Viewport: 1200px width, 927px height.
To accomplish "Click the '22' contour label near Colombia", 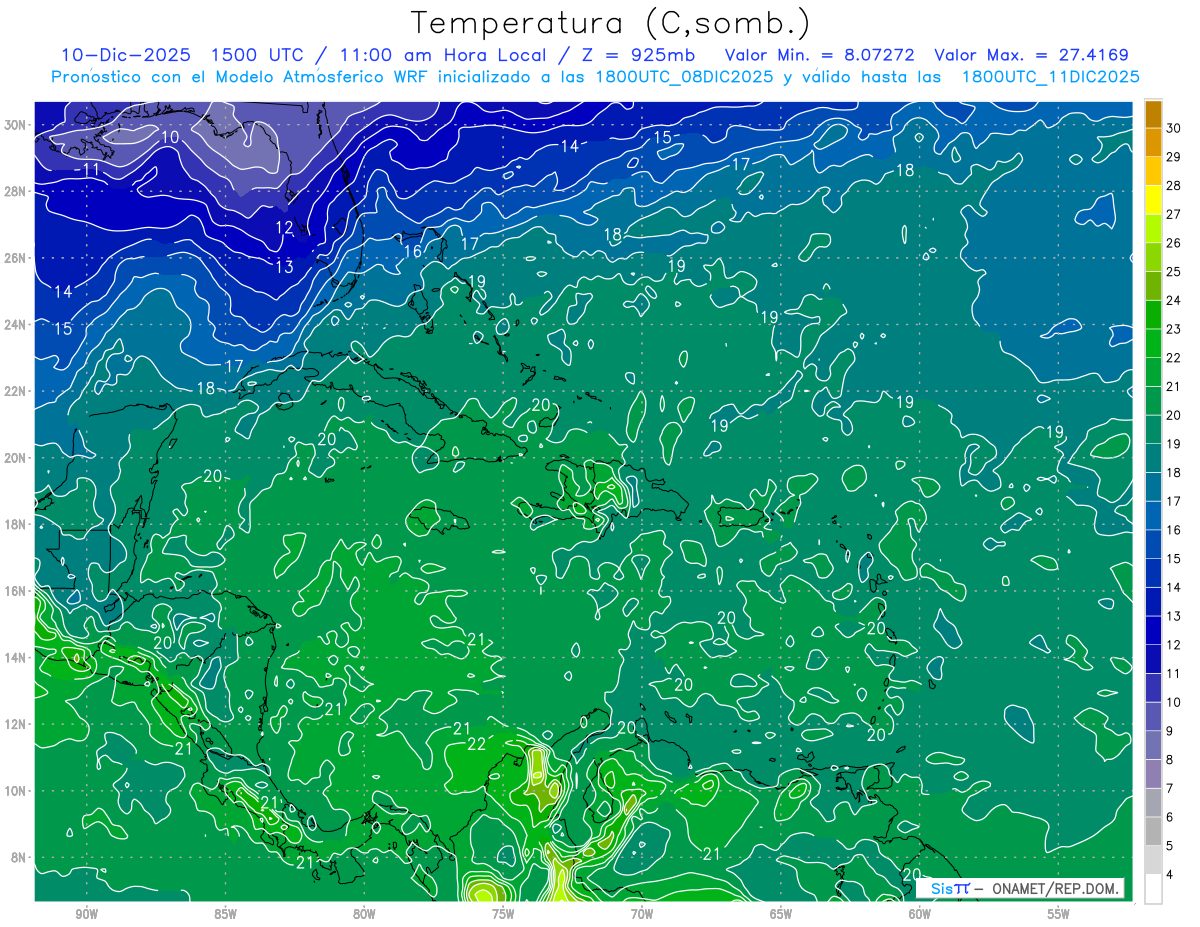I will tap(477, 744).
